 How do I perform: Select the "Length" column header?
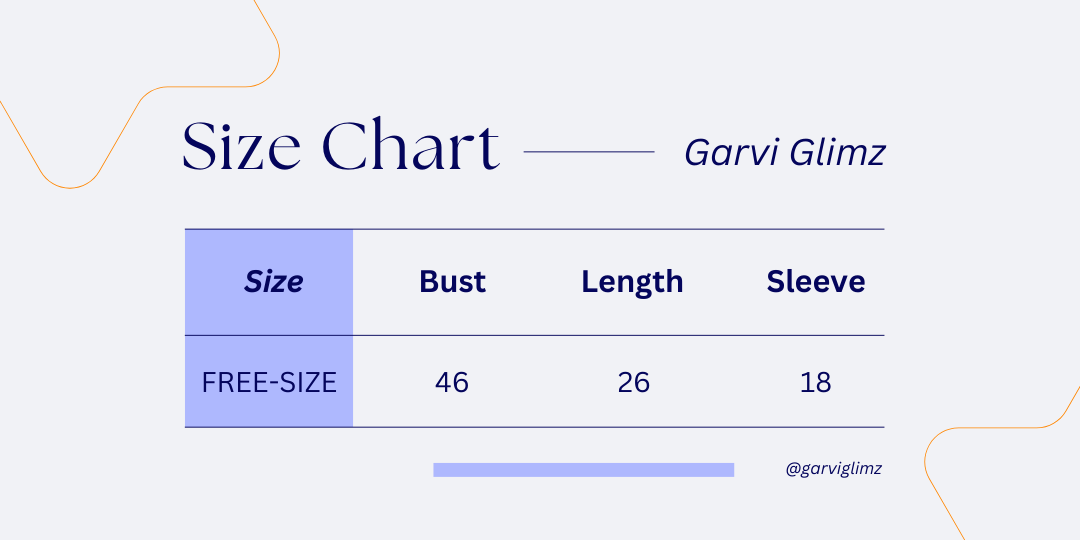[632, 282]
